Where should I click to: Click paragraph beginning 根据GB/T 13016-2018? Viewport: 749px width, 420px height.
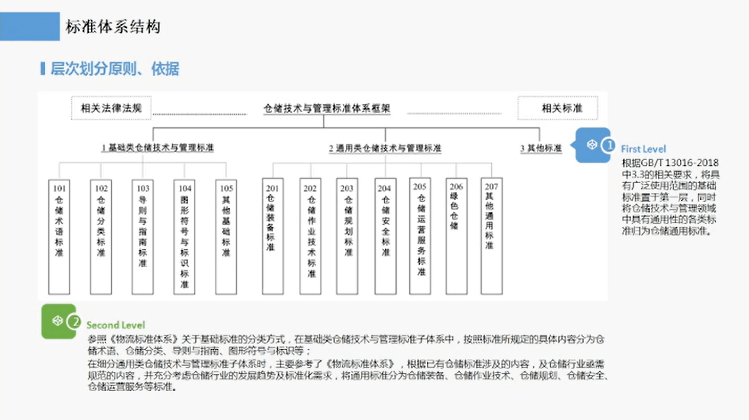pos(671,197)
